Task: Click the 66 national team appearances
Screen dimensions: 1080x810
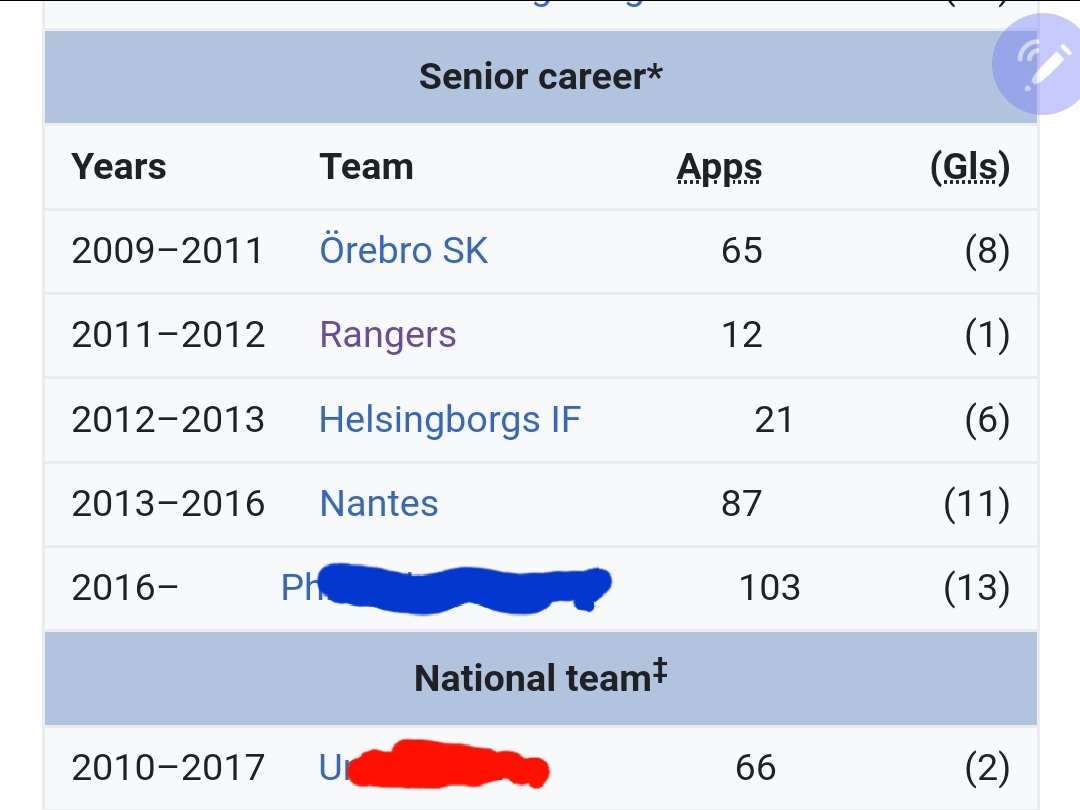Action: pyautogui.click(x=756, y=767)
